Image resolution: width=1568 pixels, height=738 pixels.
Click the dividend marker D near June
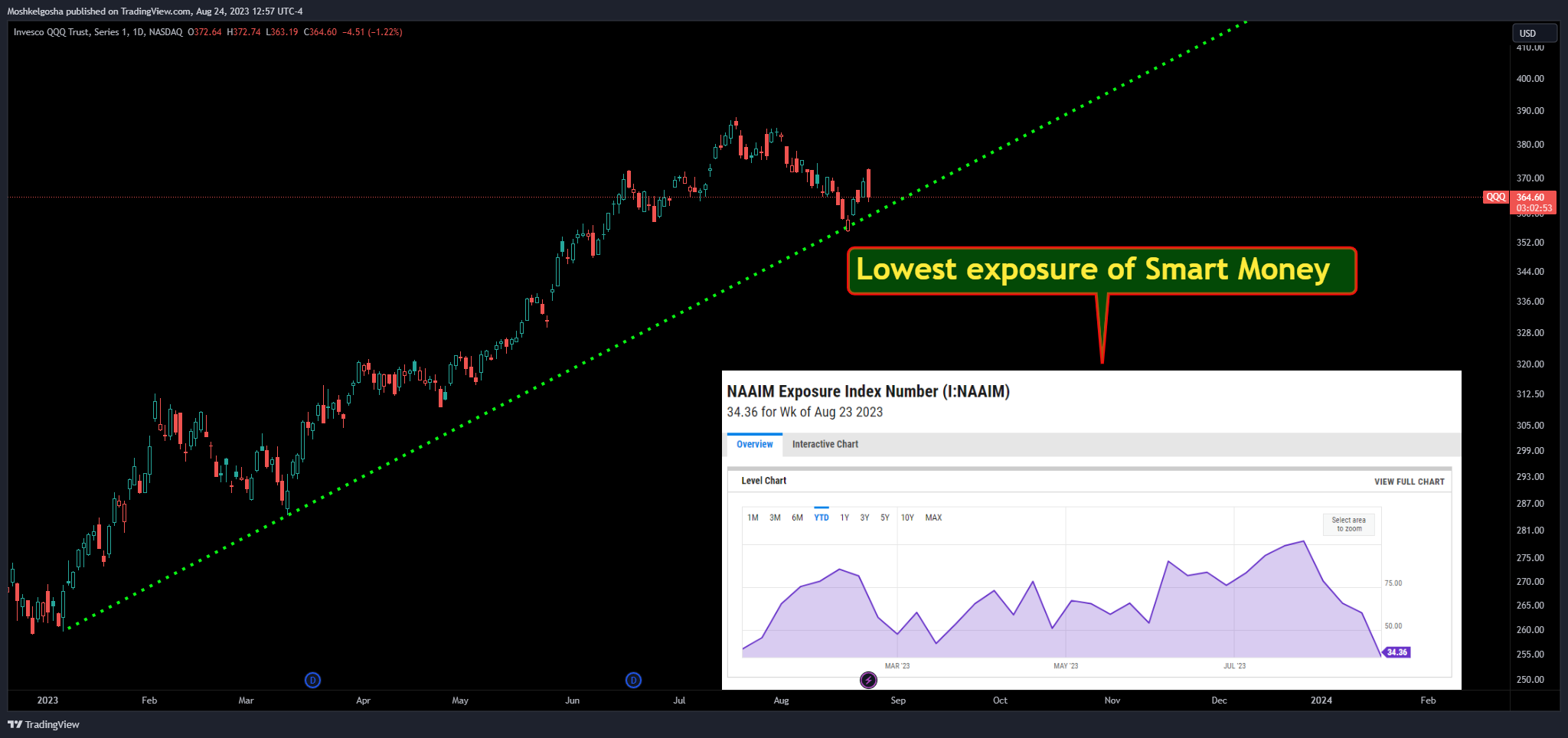pyautogui.click(x=633, y=680)
